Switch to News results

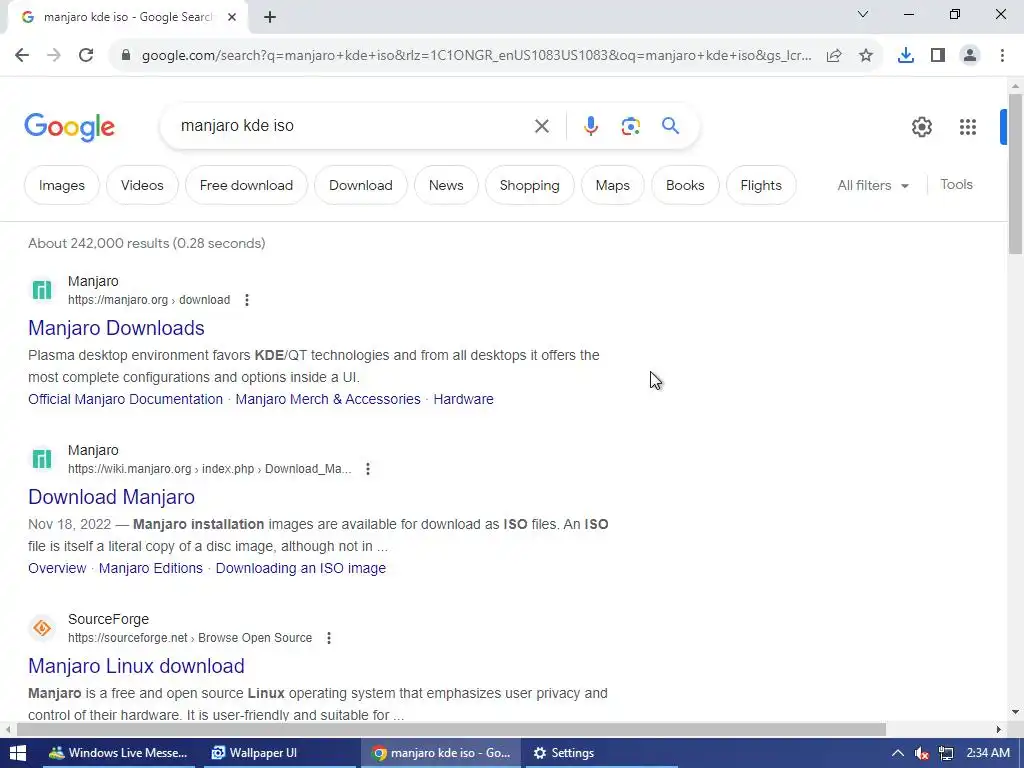[x=446, y=185]
